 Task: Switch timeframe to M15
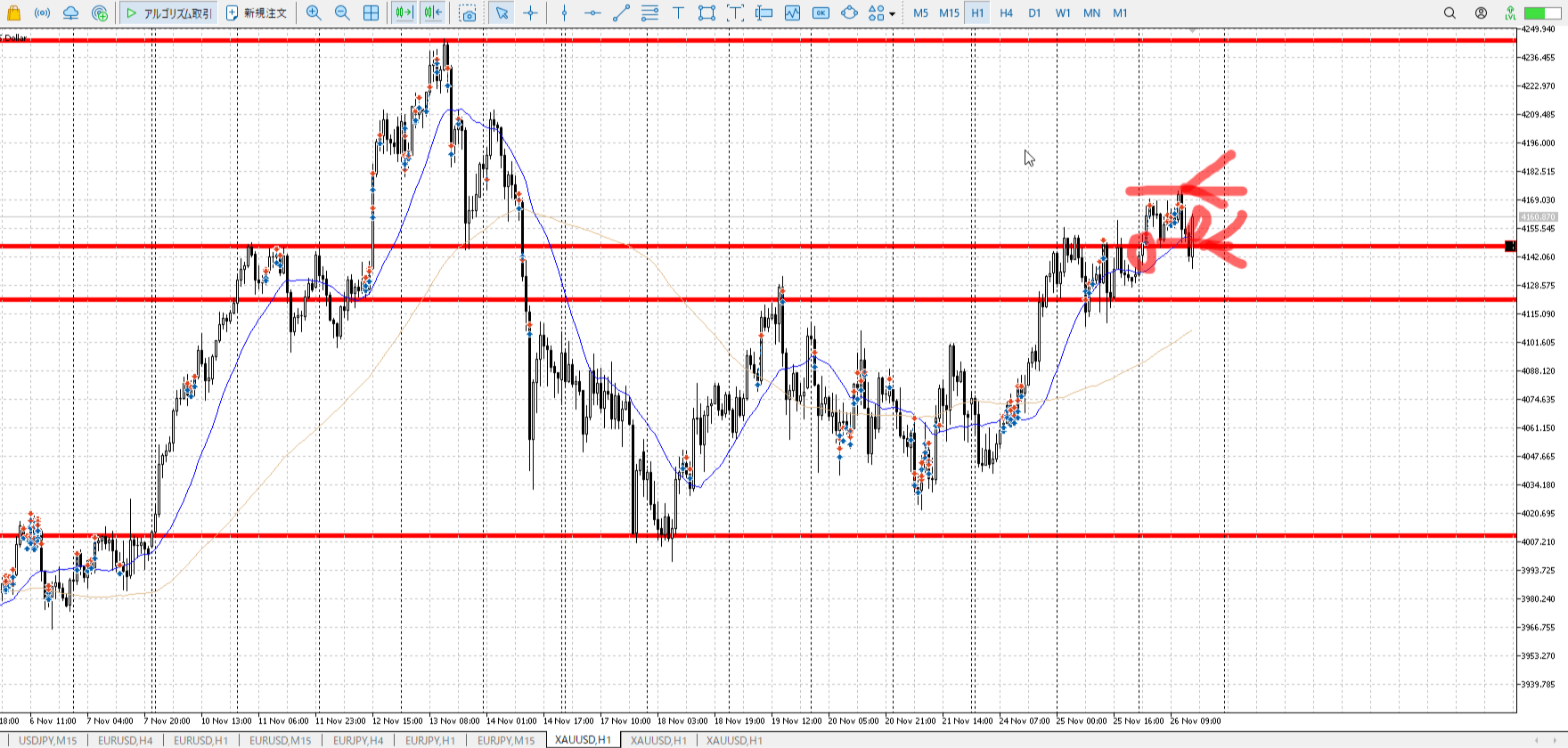pyautogui.click(x=949, y=12)
